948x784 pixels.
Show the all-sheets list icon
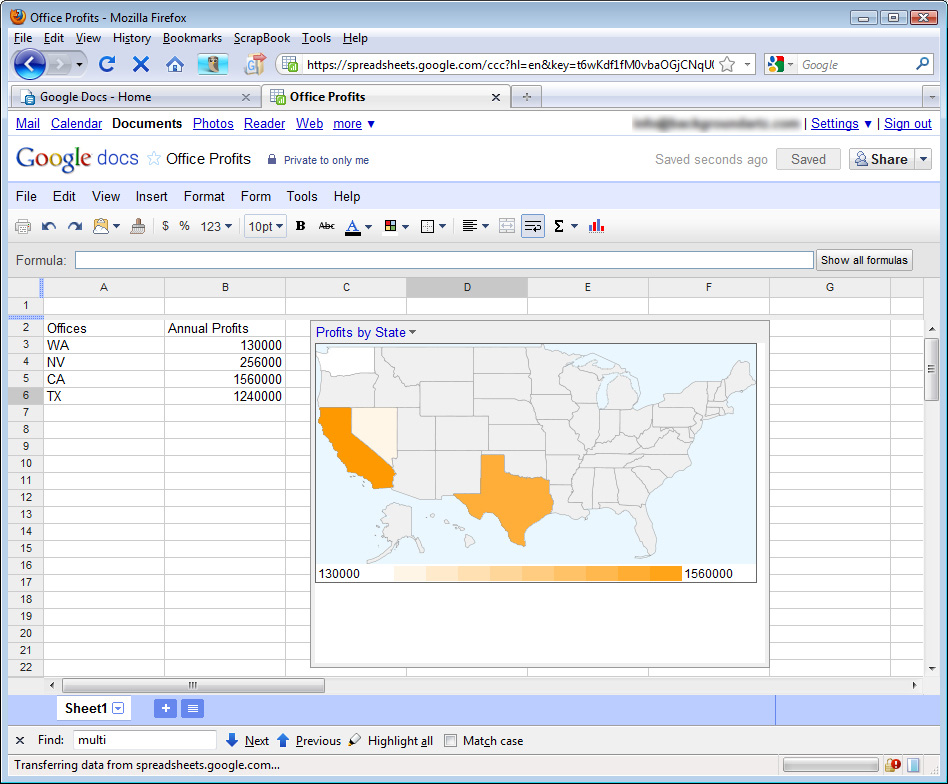pyautogui.click(x=193, y=708)
